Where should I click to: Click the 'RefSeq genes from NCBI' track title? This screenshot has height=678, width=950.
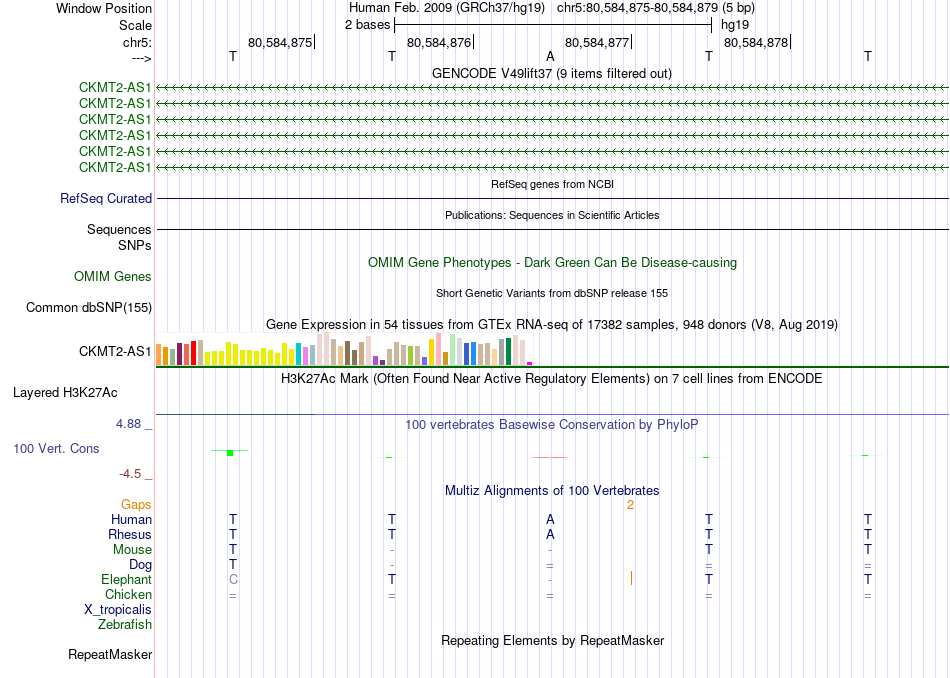[x=553, y=184]
